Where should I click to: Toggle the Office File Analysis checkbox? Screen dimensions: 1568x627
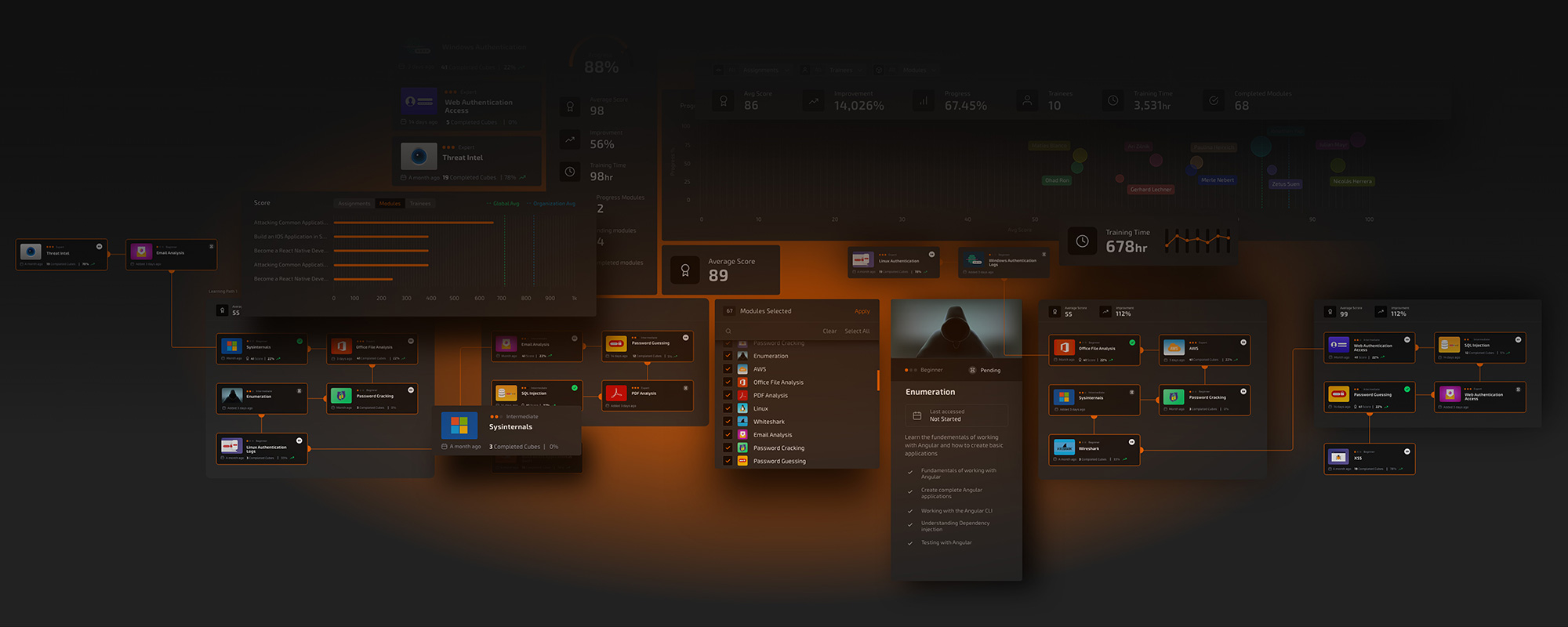(728, 382)
